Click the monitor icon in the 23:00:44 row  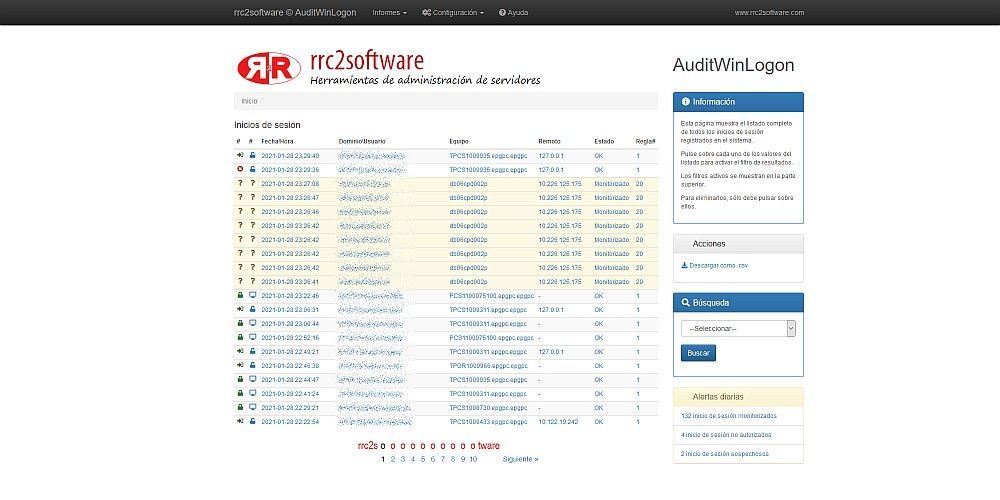[253, 323]
